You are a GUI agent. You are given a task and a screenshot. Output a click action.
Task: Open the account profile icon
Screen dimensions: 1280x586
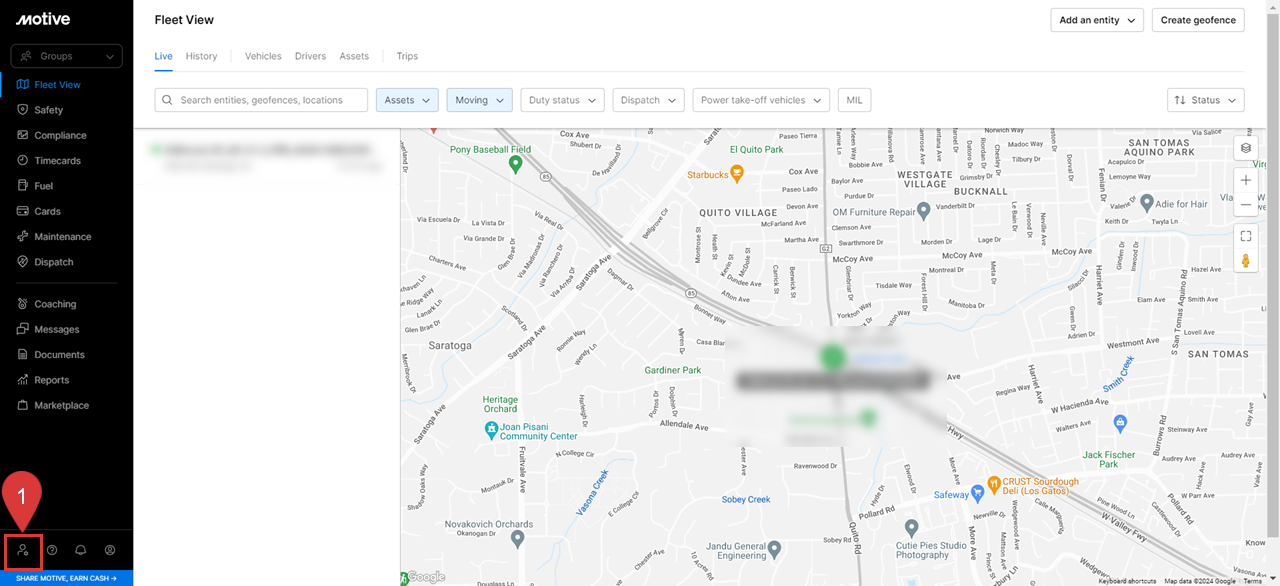point(109,550)
